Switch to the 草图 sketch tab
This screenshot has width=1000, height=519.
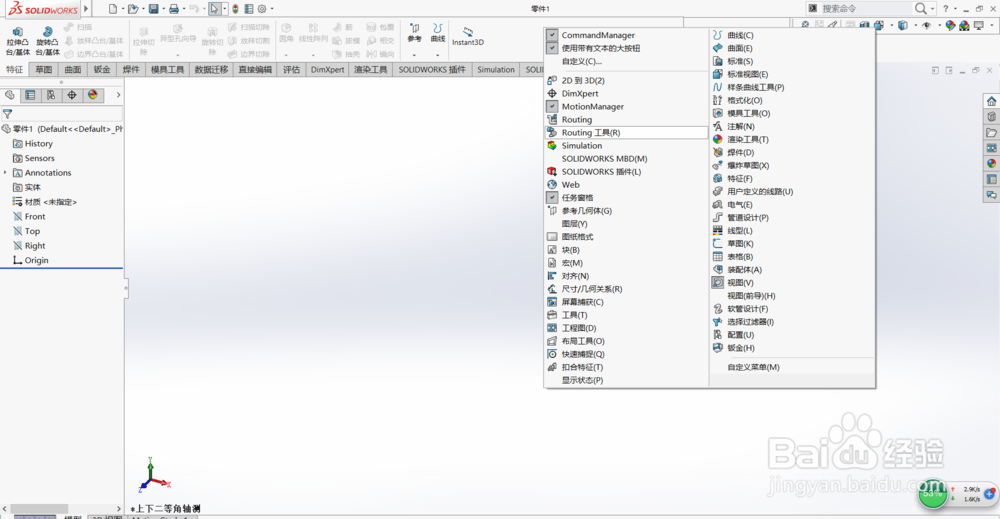(x=43, y=69)
